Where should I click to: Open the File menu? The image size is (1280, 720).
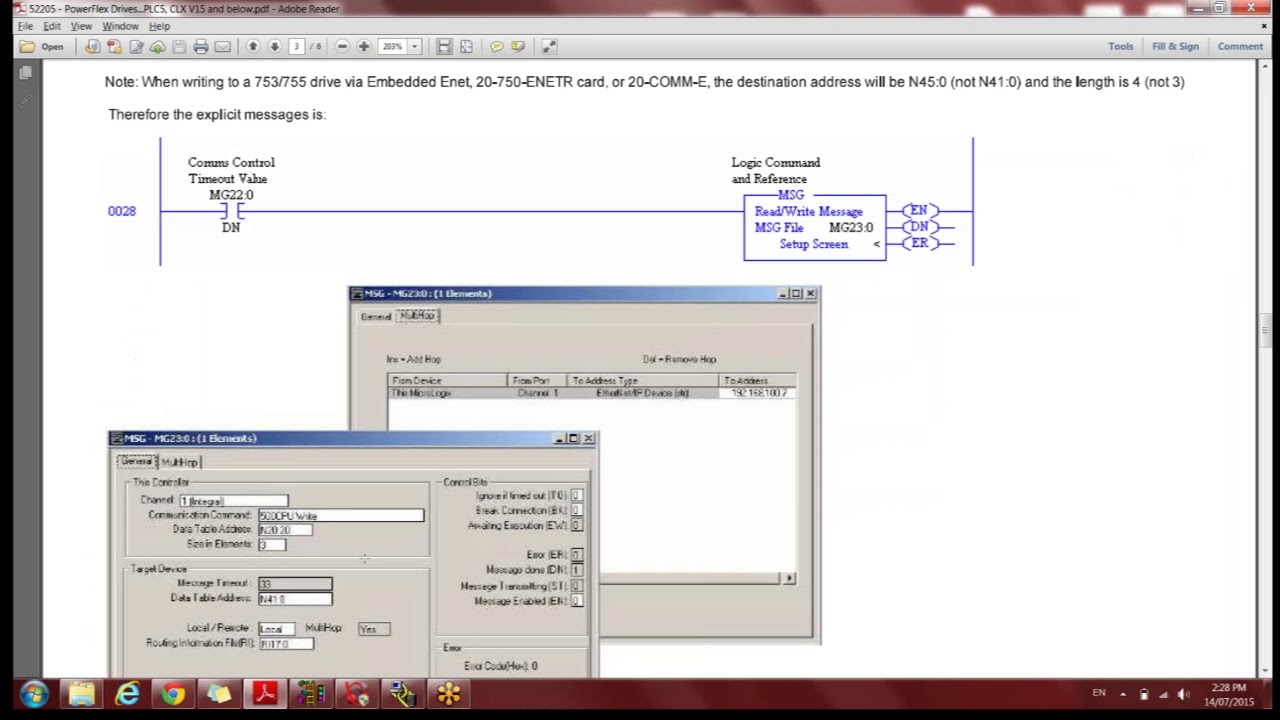pyautogui.click(x=25, y=26)
